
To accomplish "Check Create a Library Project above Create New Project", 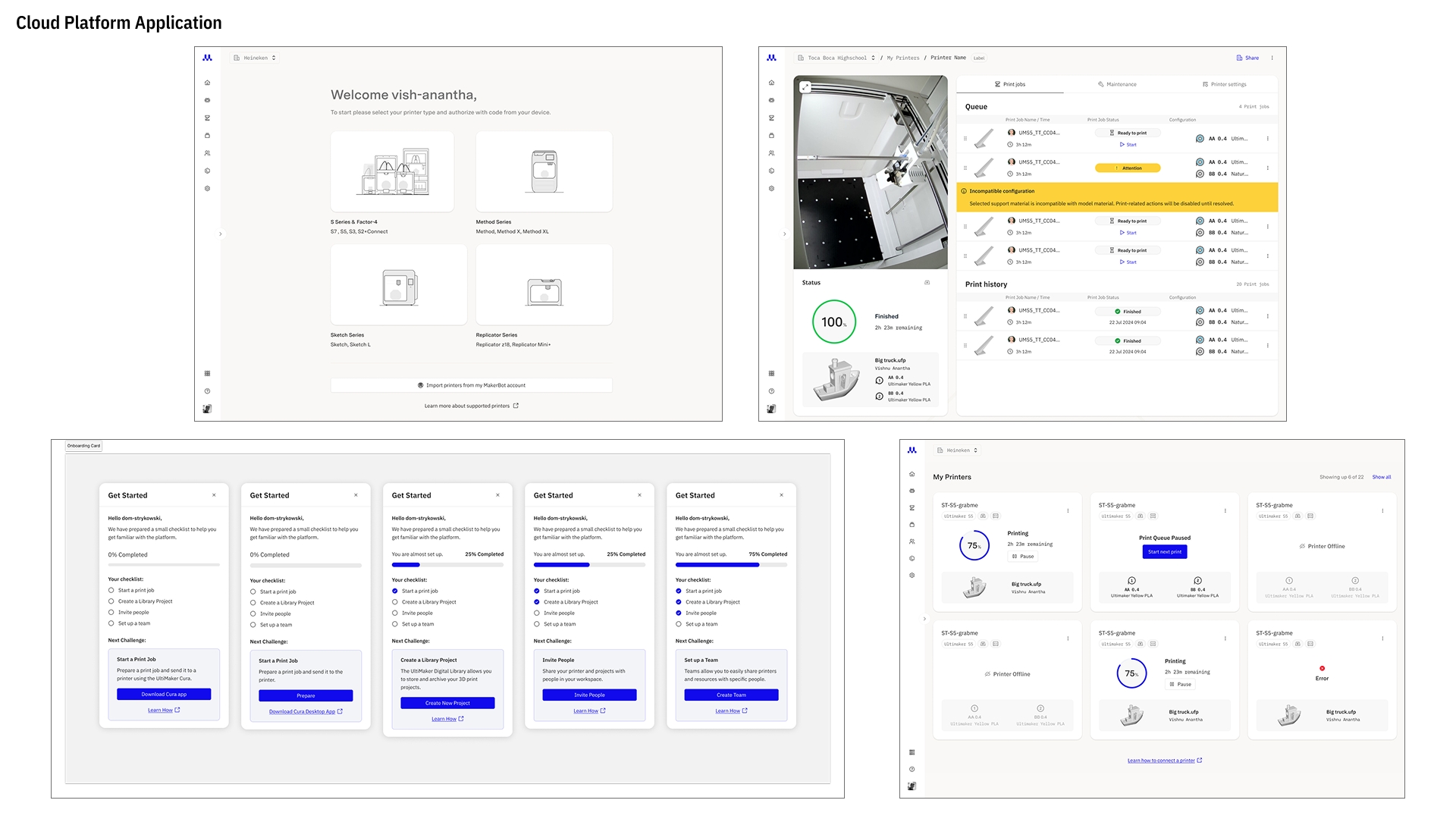I will point(395,602).
